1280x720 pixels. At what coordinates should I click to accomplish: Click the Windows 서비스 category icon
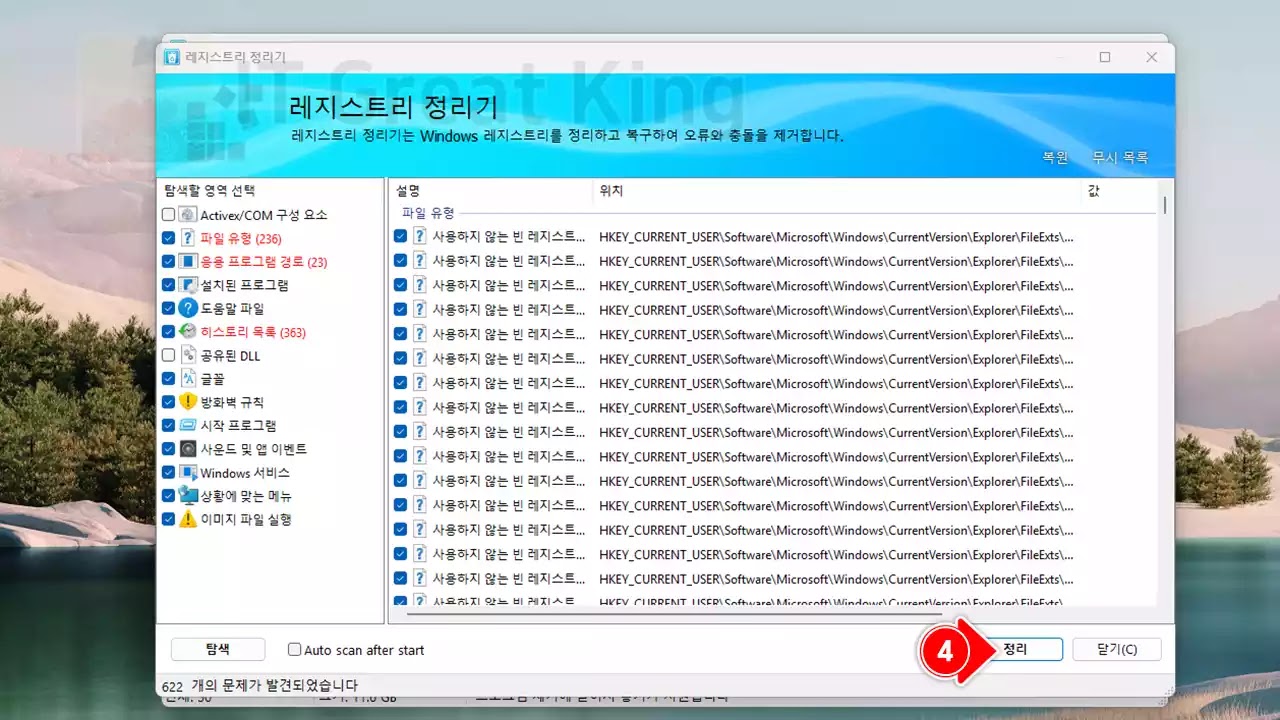(187, 473)
